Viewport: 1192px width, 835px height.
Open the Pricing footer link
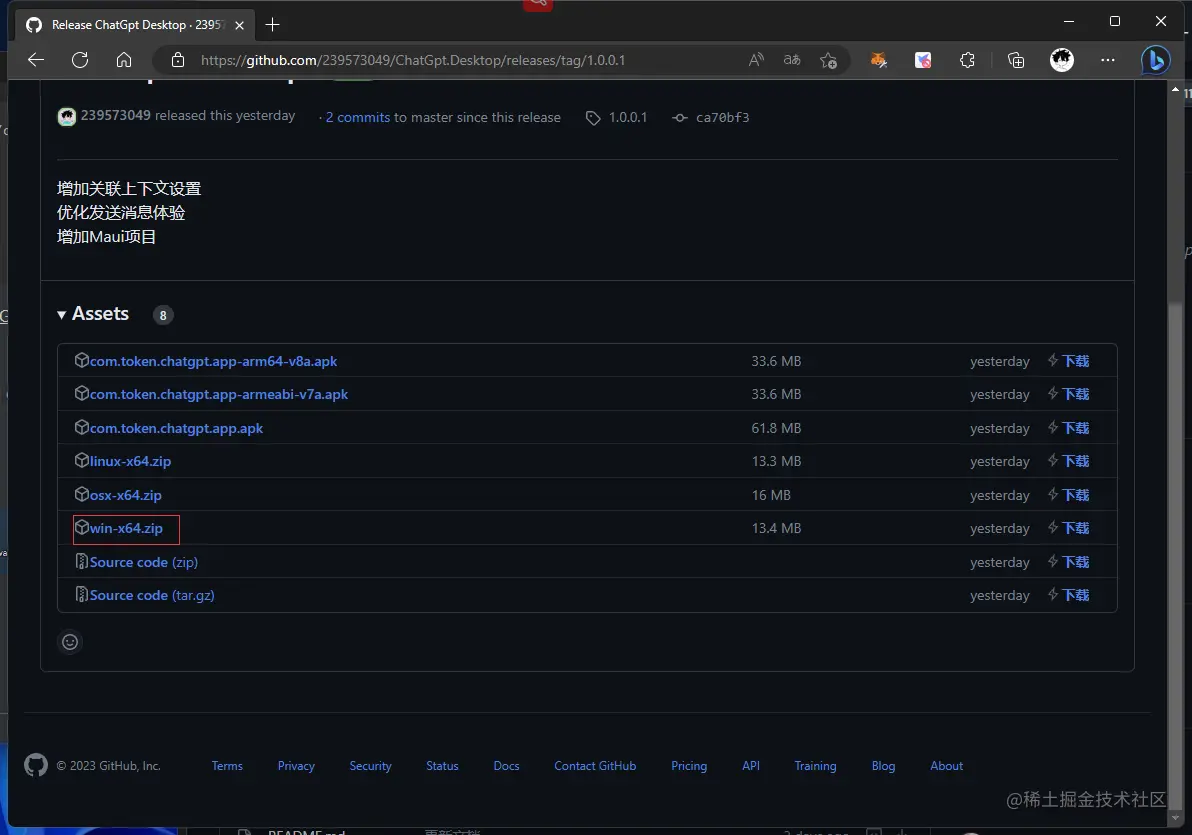[689, 766]
